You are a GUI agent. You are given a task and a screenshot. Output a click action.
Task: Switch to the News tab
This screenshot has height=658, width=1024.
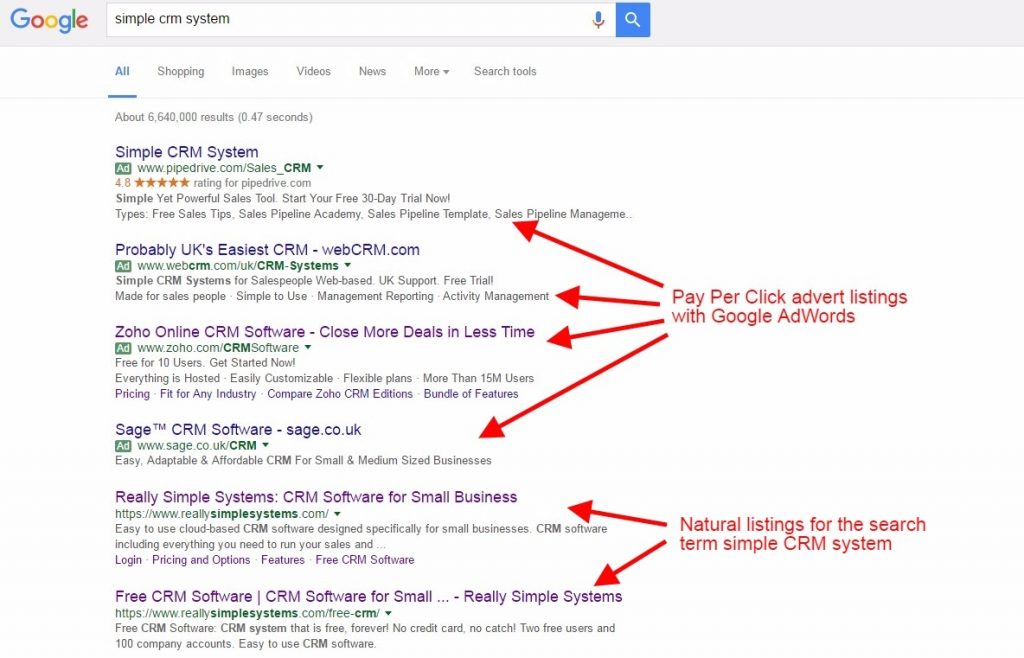click(372, 72)
